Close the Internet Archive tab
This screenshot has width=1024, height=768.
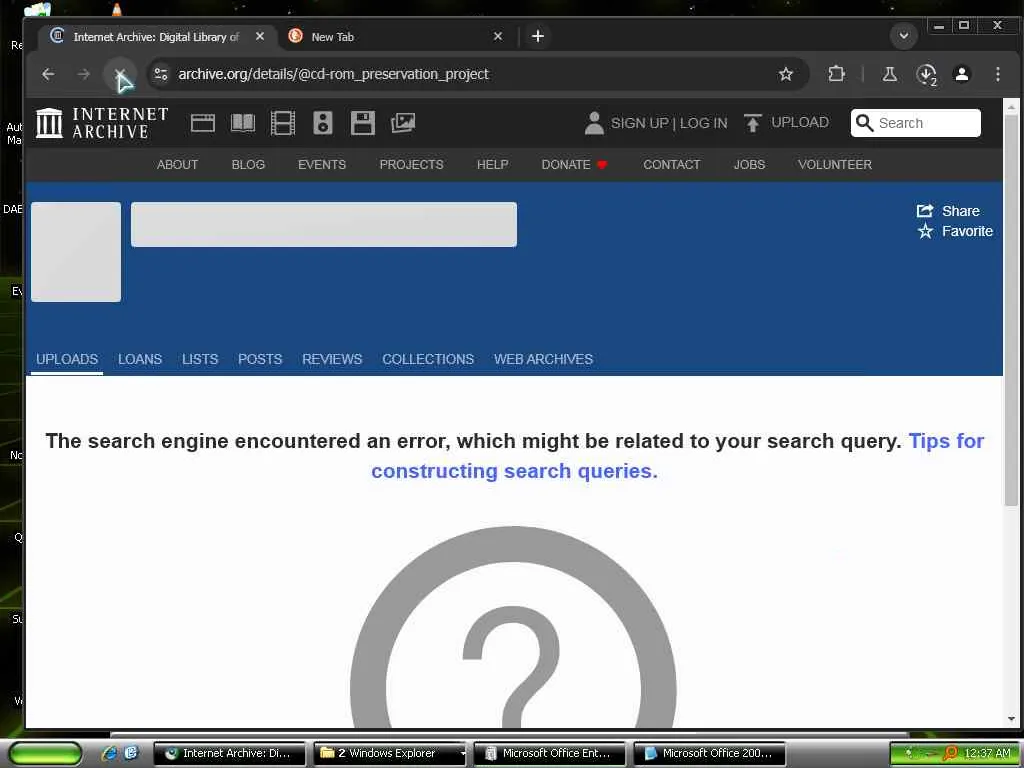coord(260,36)
